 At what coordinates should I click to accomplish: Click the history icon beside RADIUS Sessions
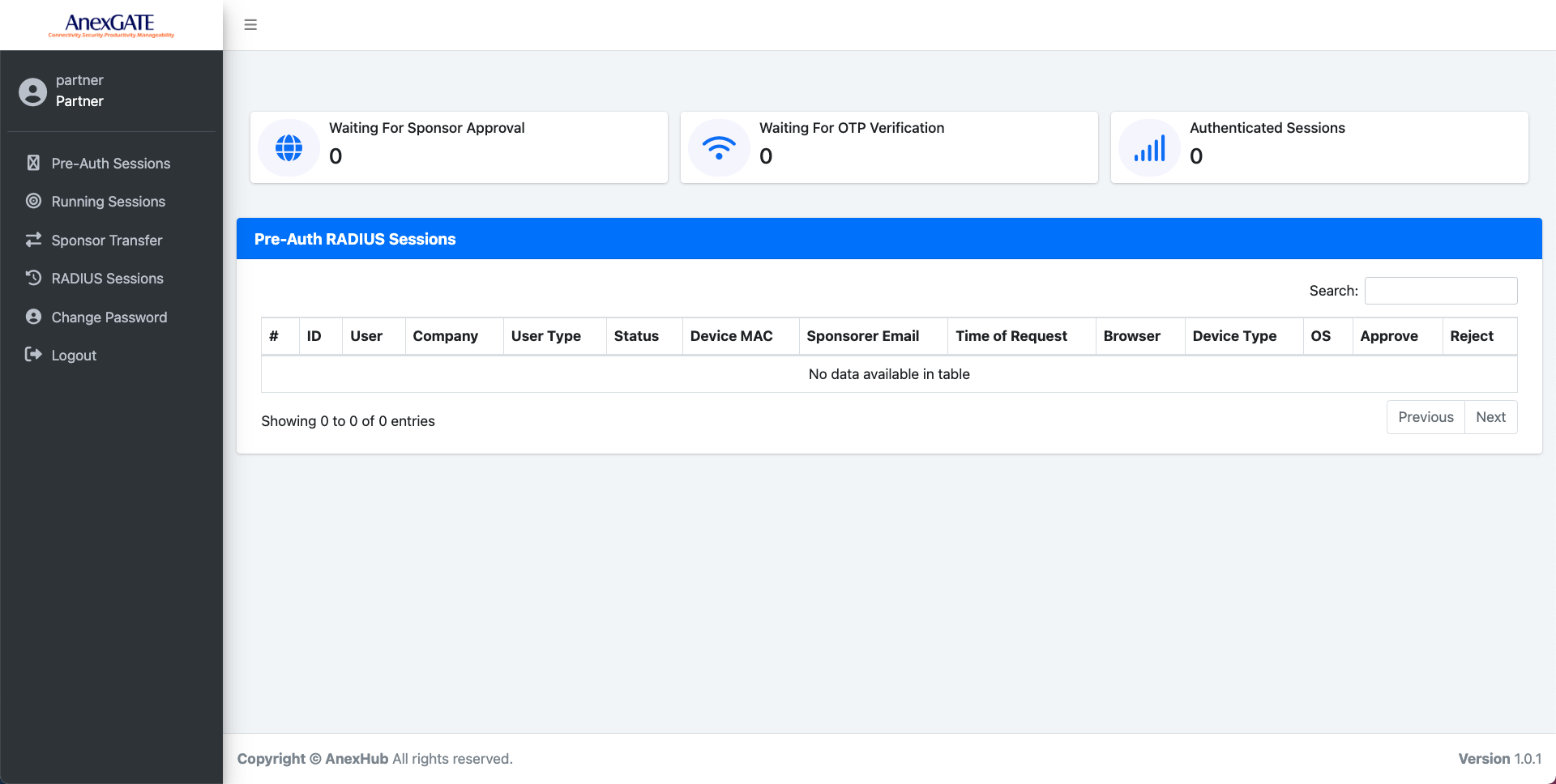(x=33, y=278)
